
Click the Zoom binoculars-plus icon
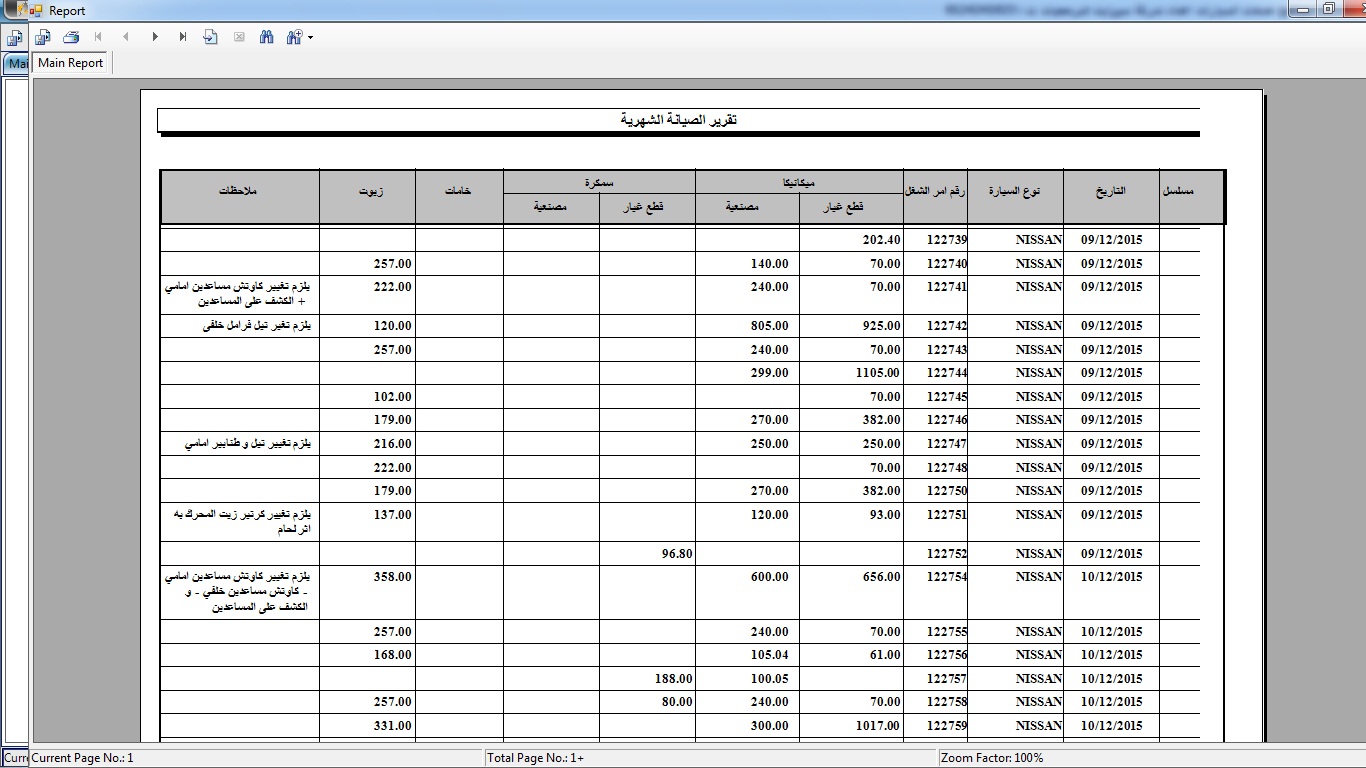click(294, 37)
